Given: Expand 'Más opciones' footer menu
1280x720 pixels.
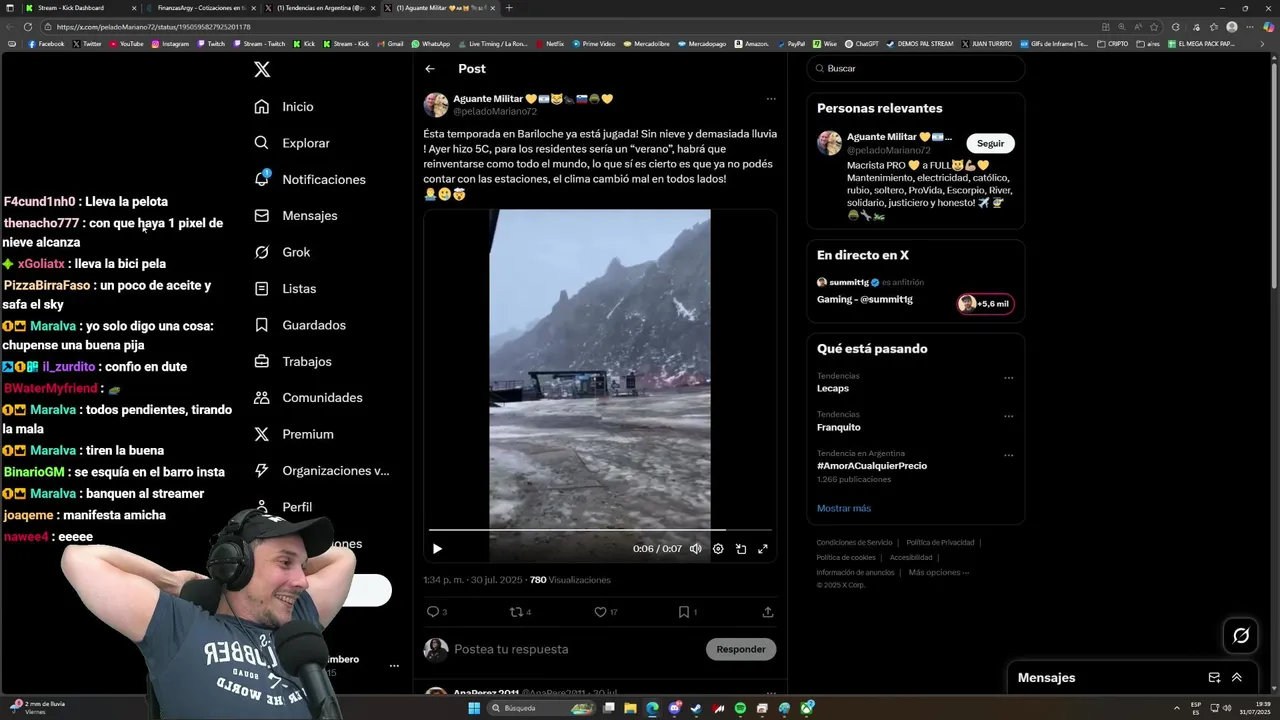Looking at the screenshot, I should click(x=939, y=572).
